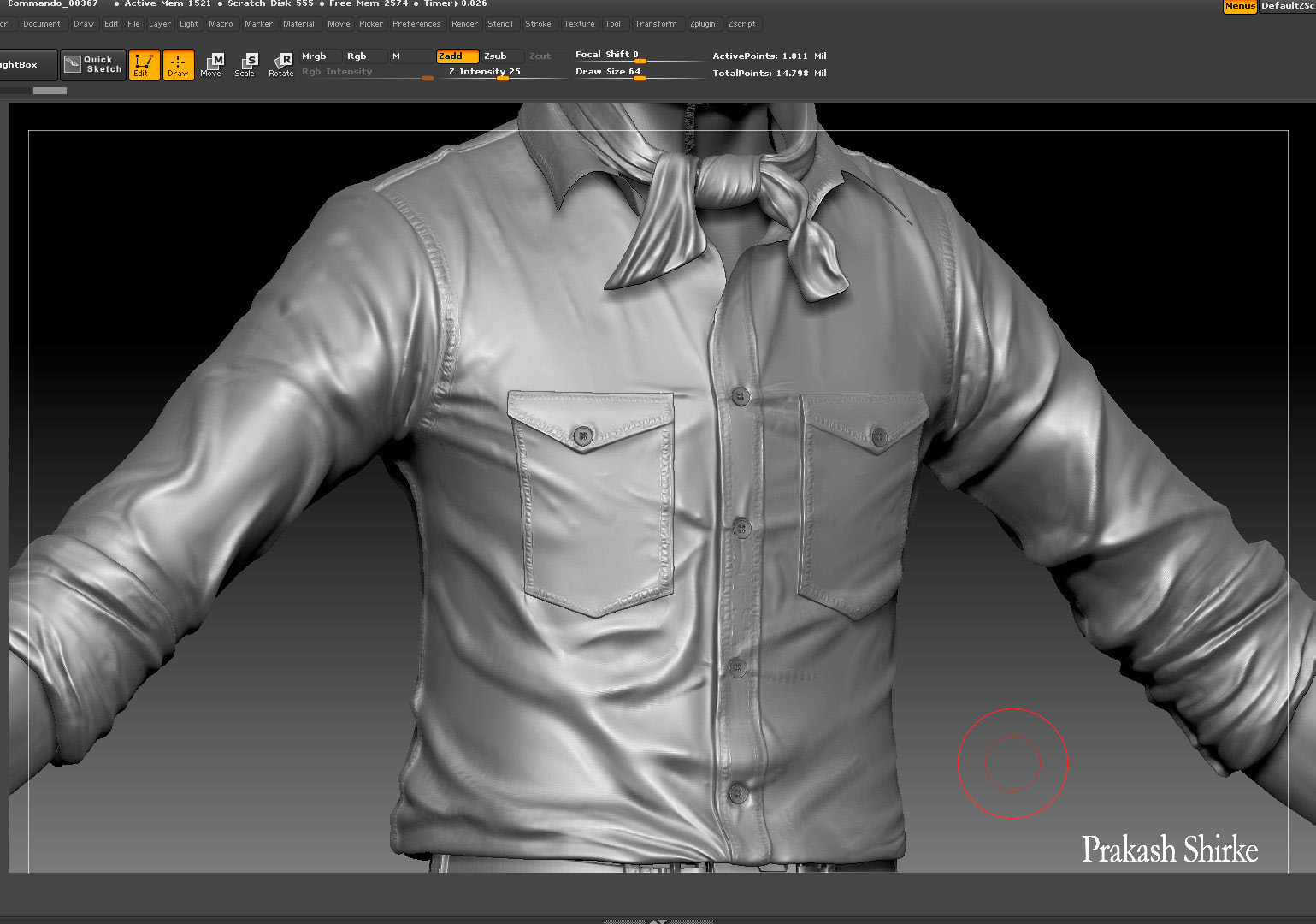Switch to Zsub sculpt mode

pyautogui.click(x=499, y=56)
